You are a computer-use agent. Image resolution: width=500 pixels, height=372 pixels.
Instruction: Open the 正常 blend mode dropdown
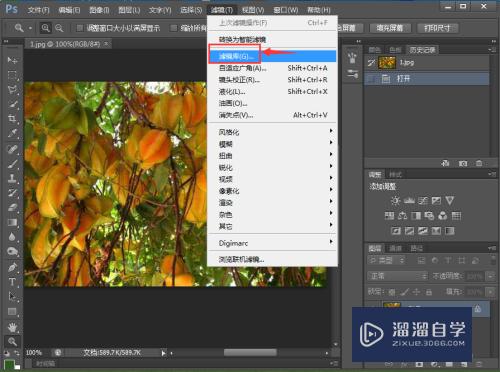click(397, 276)
